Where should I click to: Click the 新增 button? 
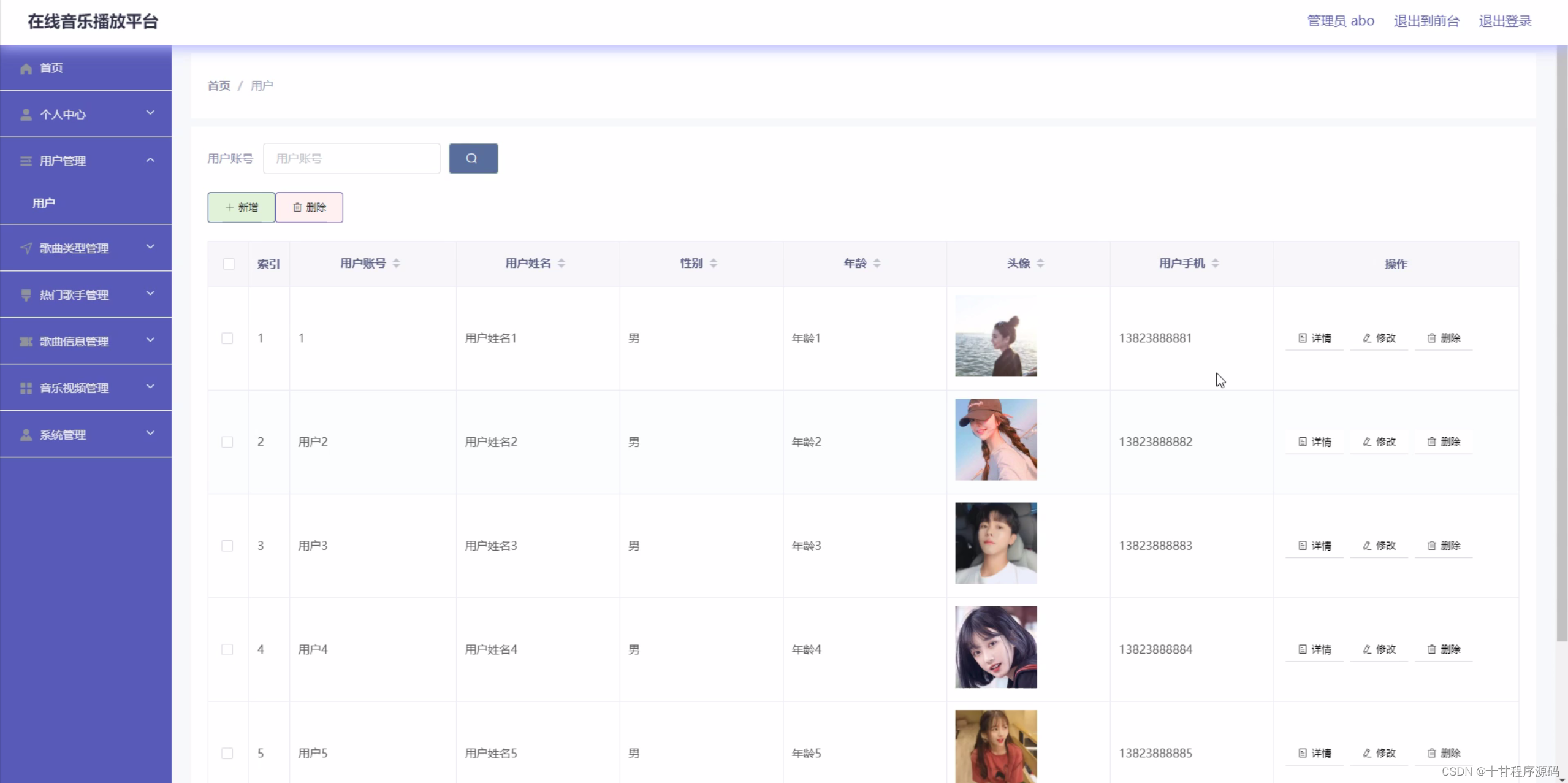pyautogui.click(x=241, y=207)
